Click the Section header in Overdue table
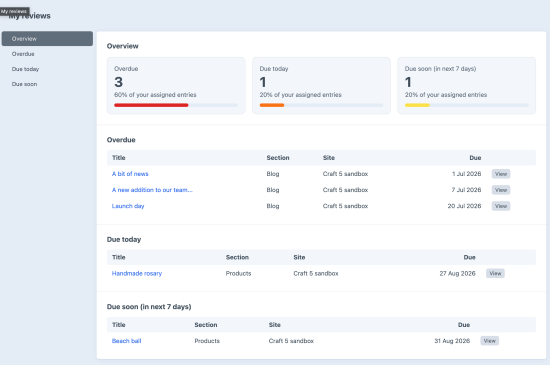This screenshot has width=550, height=365. click(x=278, y=158)
